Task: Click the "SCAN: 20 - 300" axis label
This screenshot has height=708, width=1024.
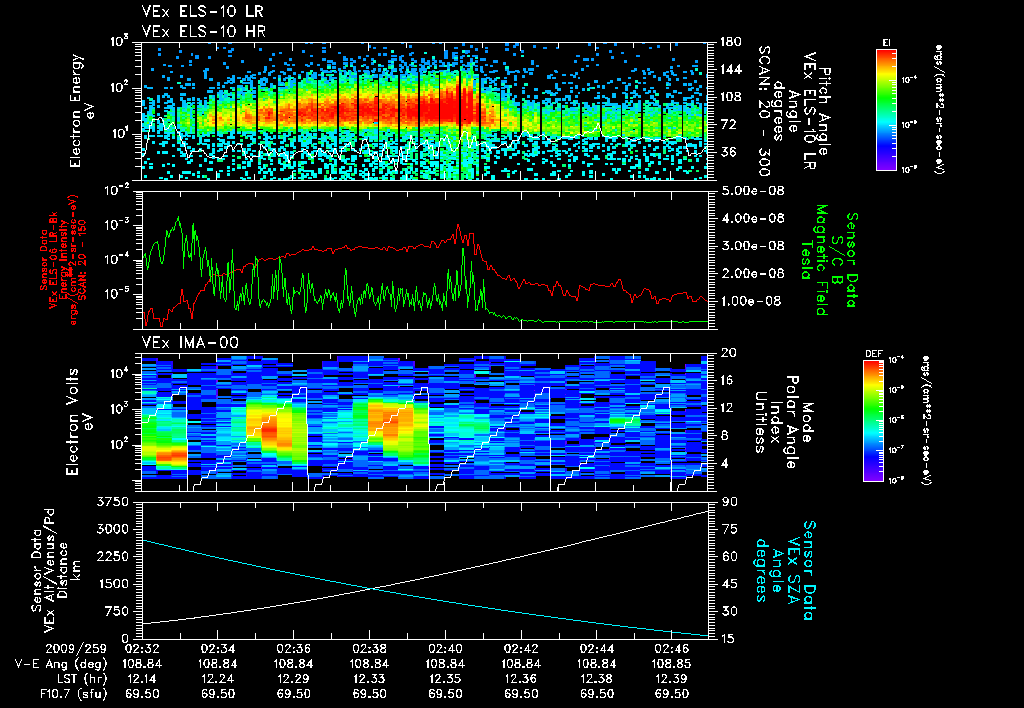Action: (x=763, y=111)
